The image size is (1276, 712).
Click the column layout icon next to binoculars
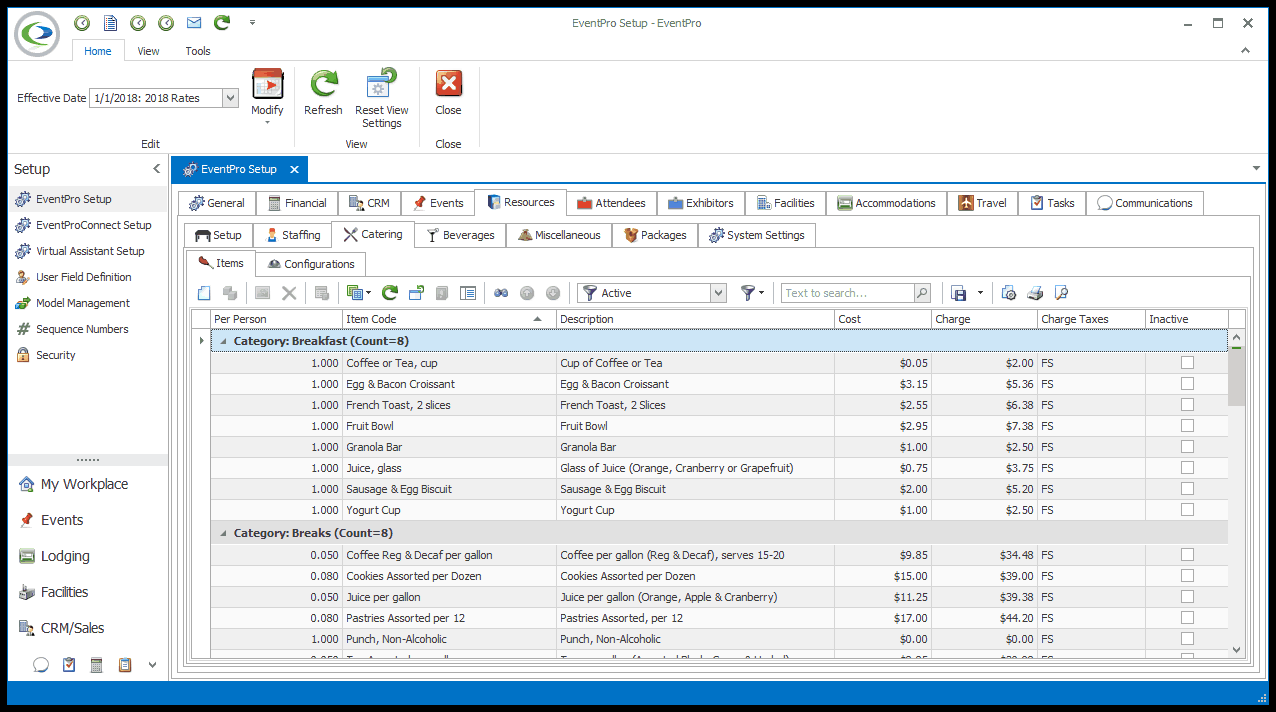(x=468, y=293)
